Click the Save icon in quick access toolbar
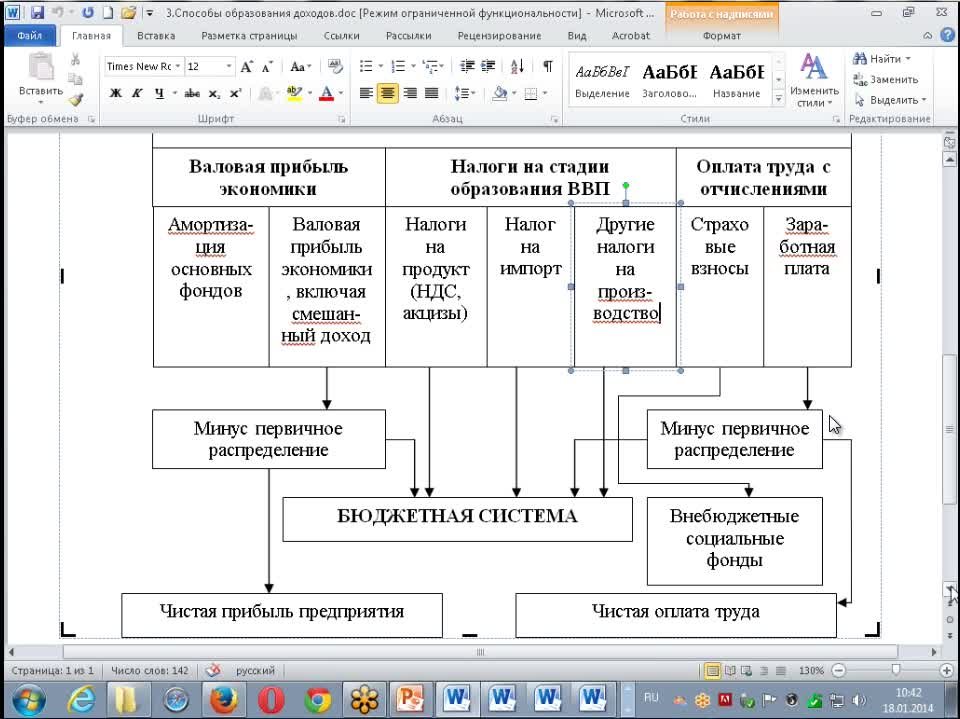The width and height of the screenshot is (960, 719). pos(37,13)
